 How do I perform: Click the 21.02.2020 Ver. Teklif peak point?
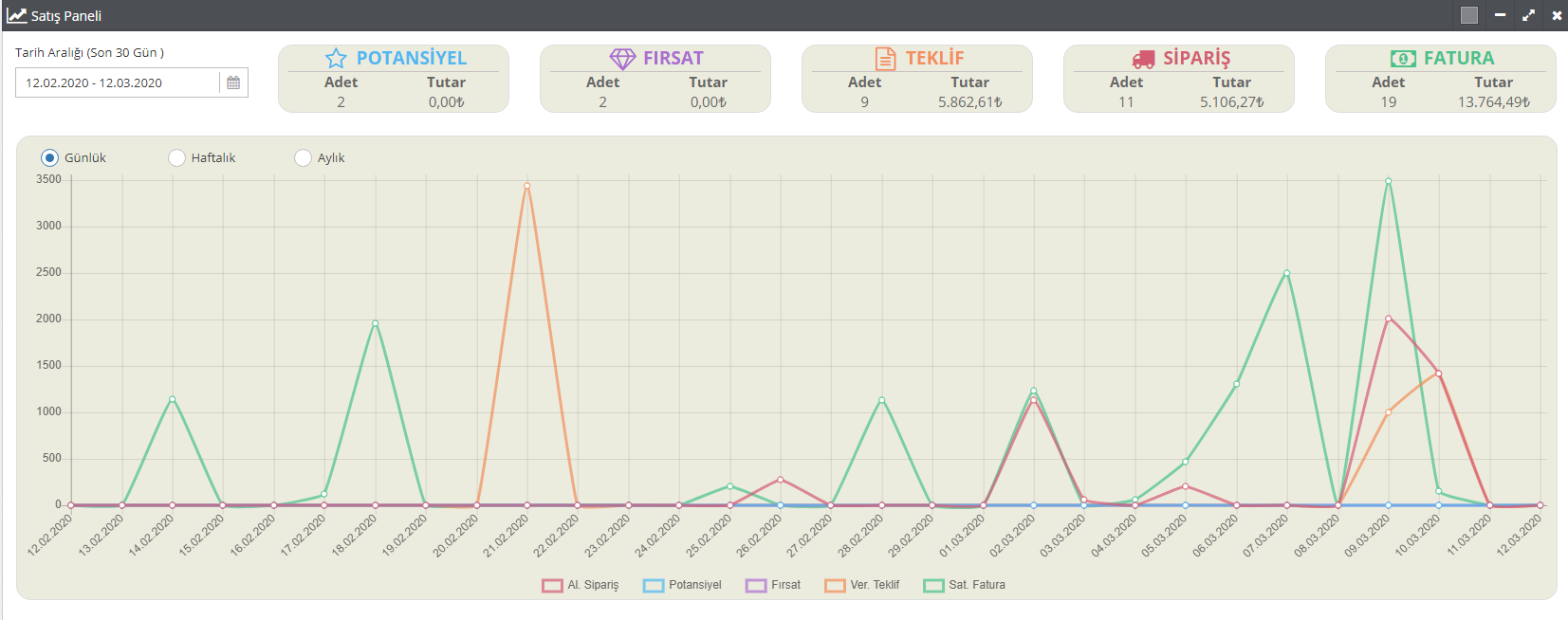526,186
